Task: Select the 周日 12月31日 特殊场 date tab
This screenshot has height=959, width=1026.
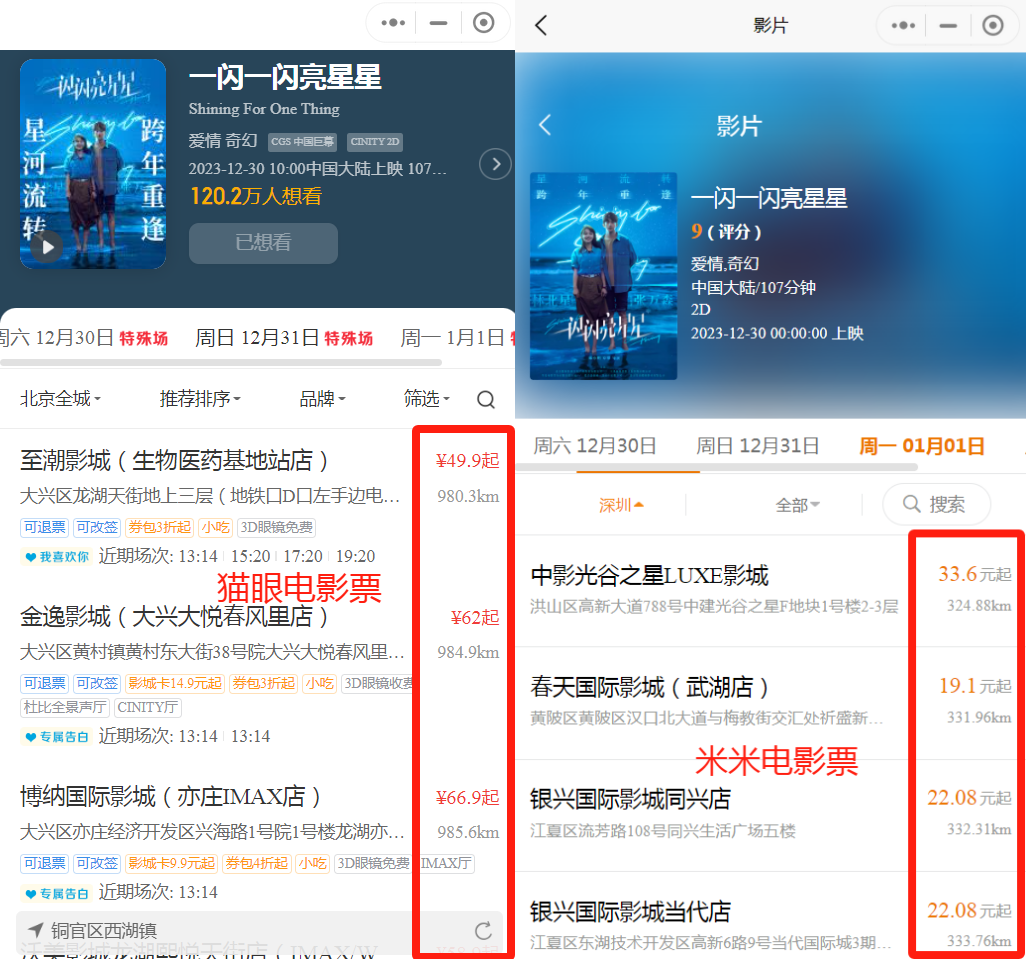Action: point(284,338)
